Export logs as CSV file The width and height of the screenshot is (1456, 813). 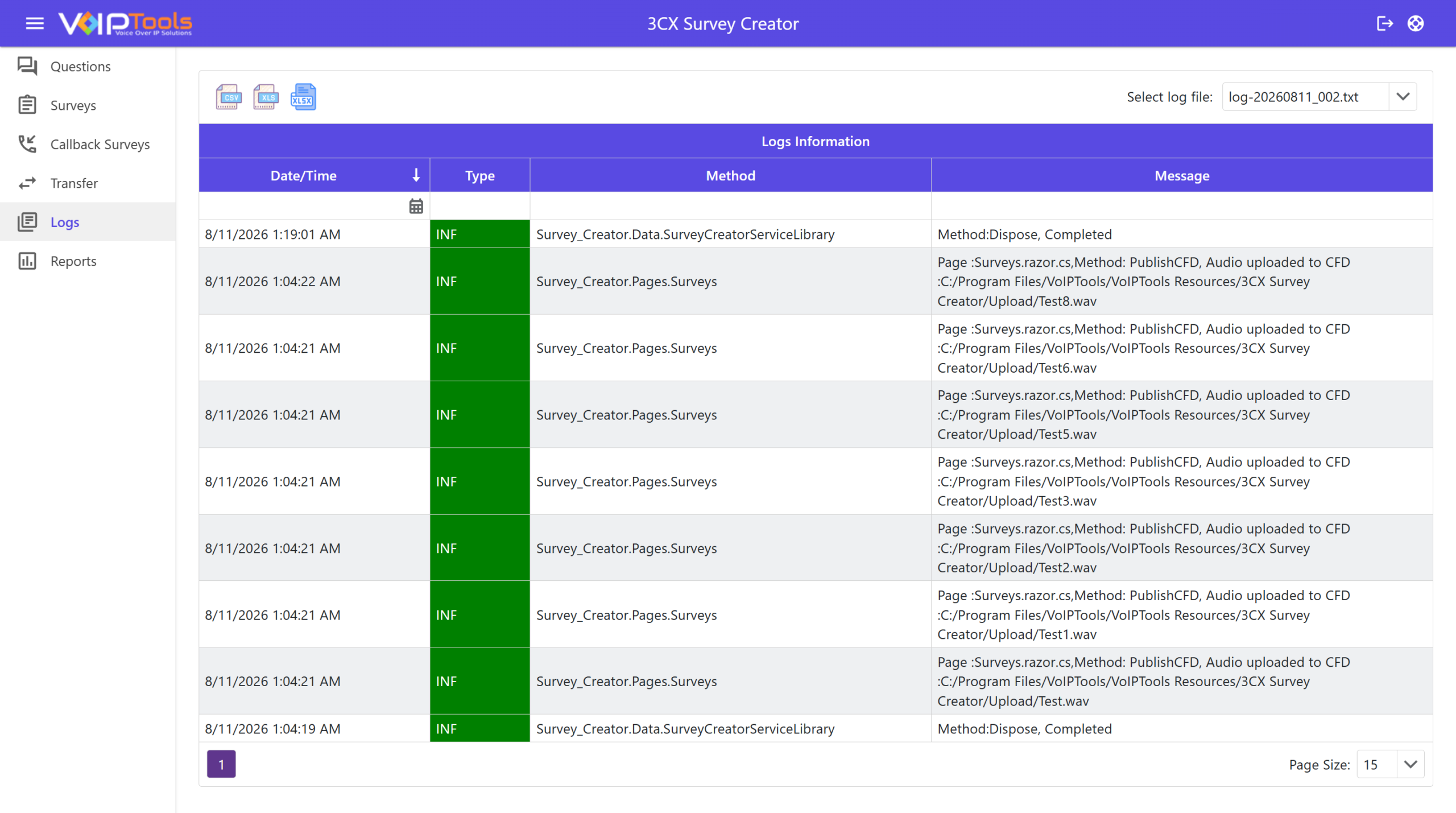coord(229,97)
